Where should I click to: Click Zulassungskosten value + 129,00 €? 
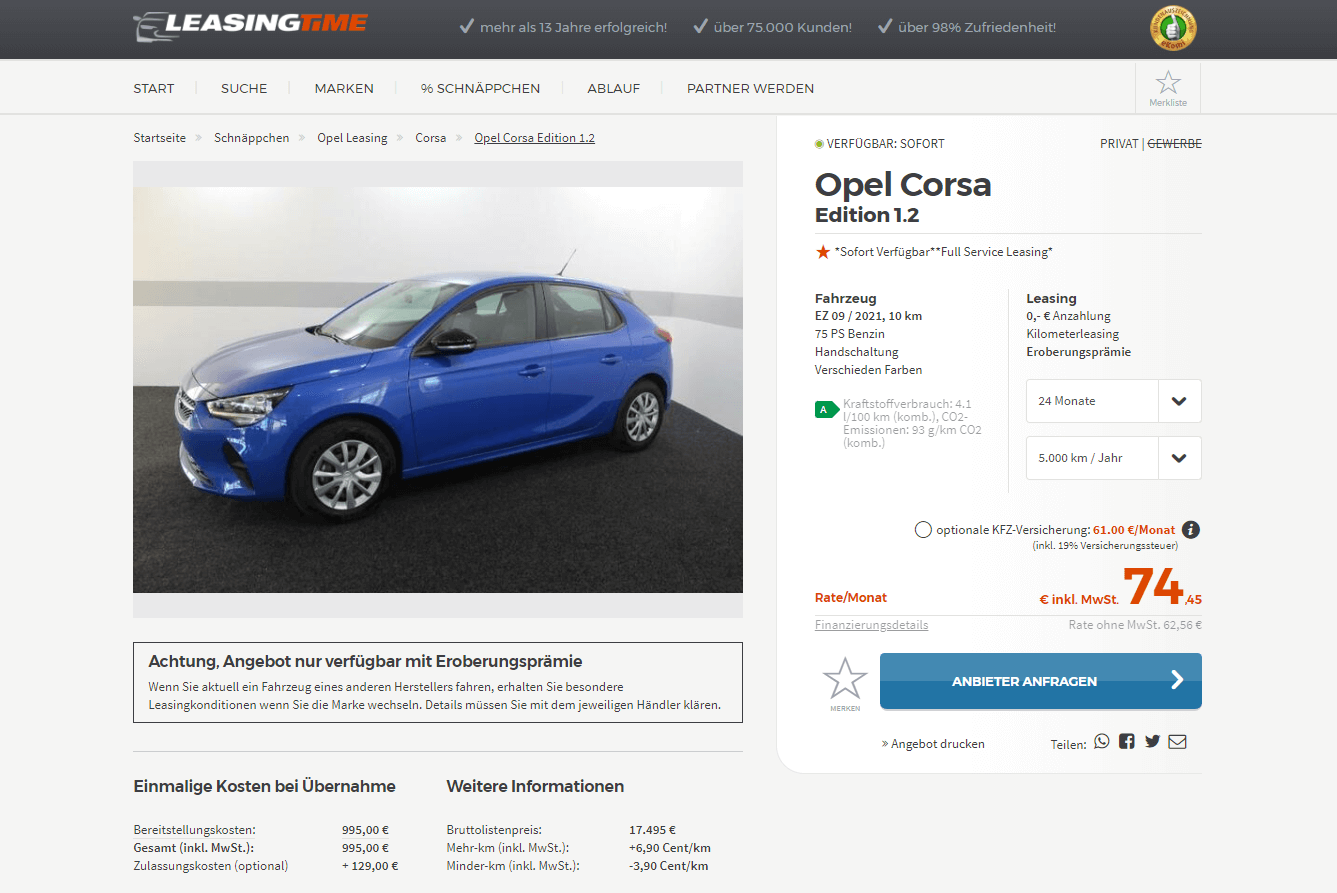pos(370,866)
